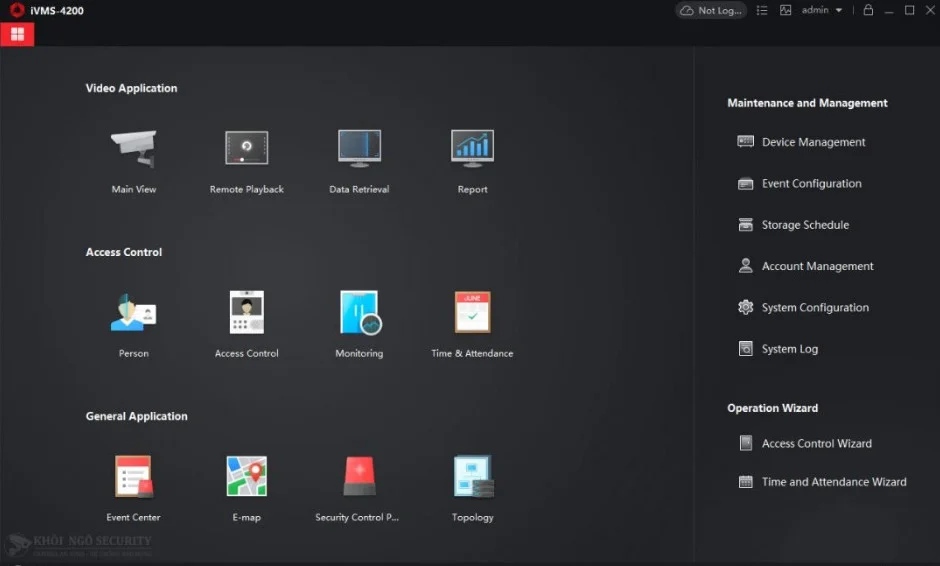Open System Log link text
Viewport: 940px width, 566px height.
click(x=790, y=349)
